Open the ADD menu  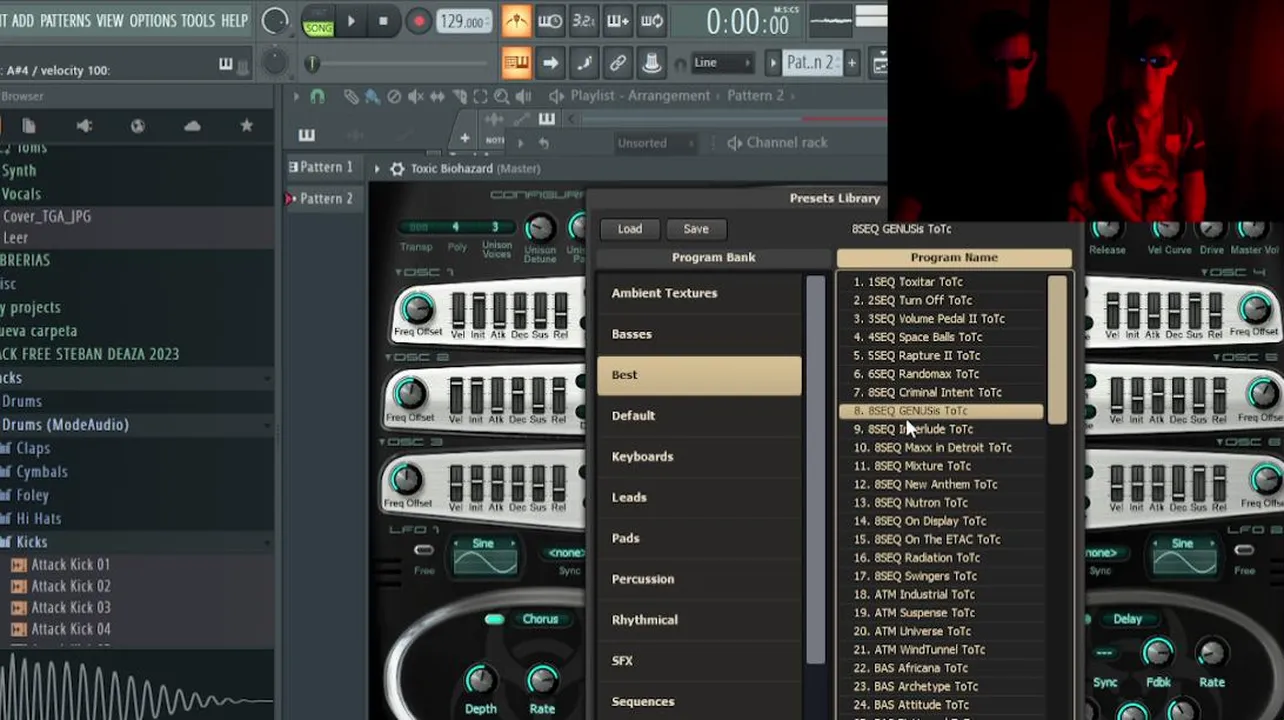pos(23,20)
